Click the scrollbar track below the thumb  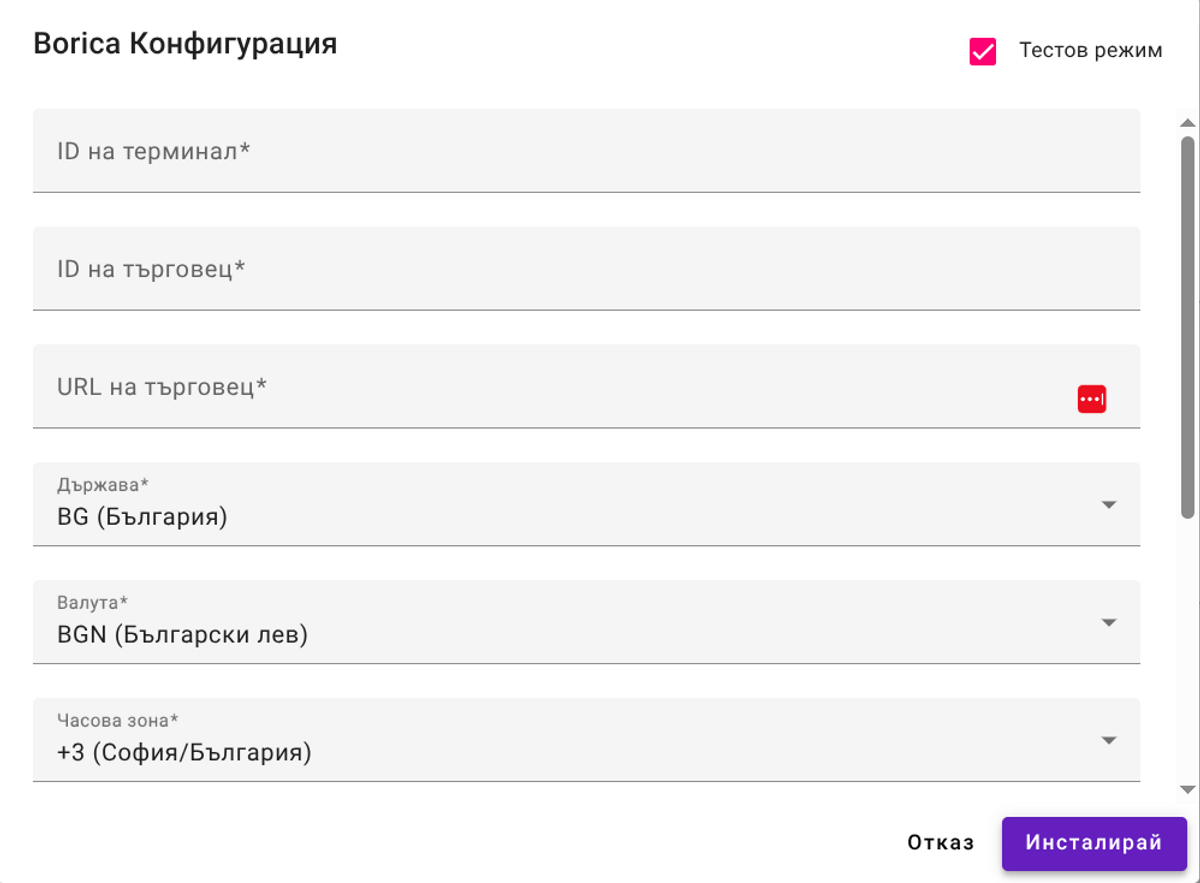coord(1188,650)
